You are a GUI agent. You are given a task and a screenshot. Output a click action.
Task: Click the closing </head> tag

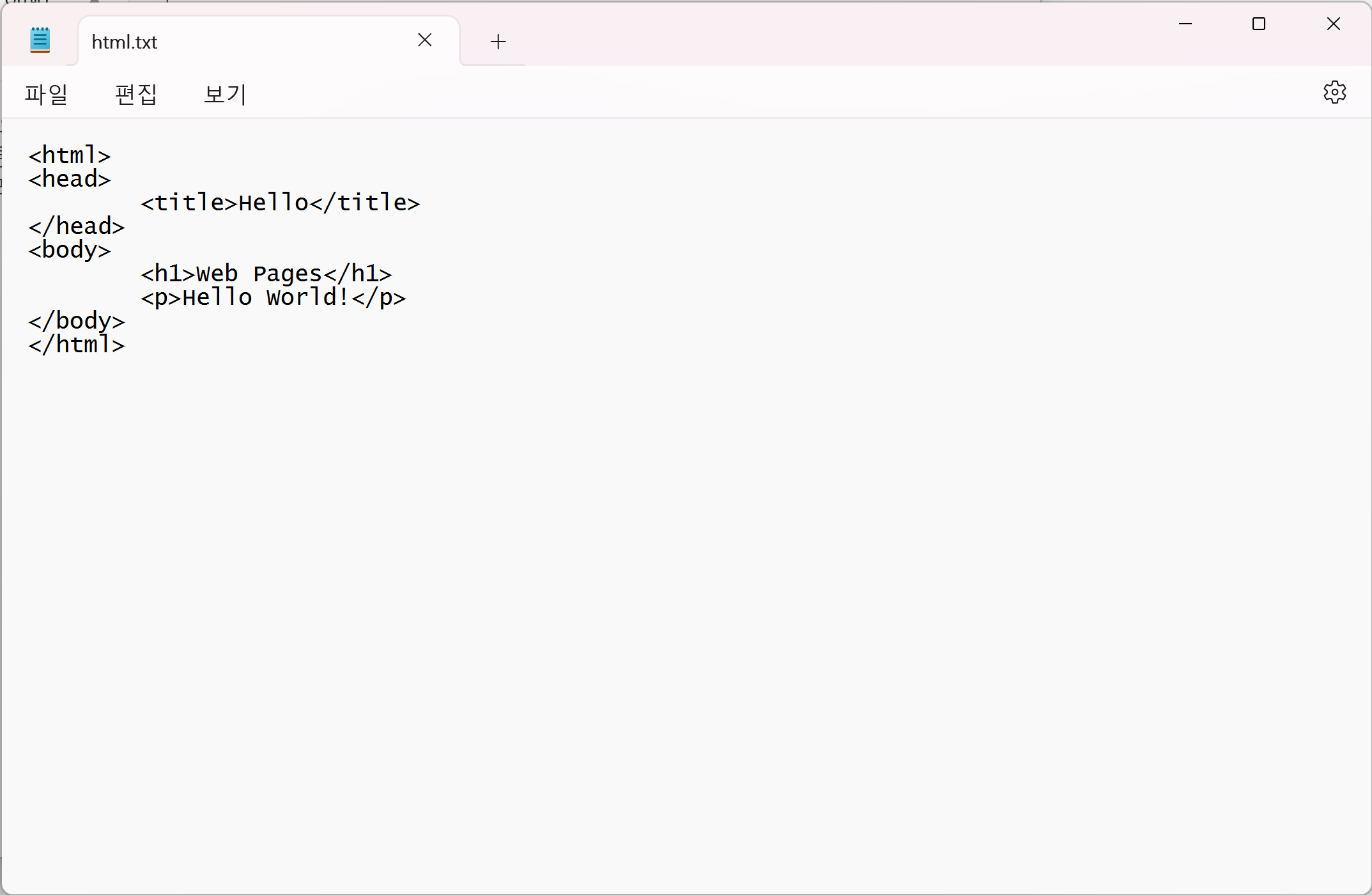tap(77, 227)
